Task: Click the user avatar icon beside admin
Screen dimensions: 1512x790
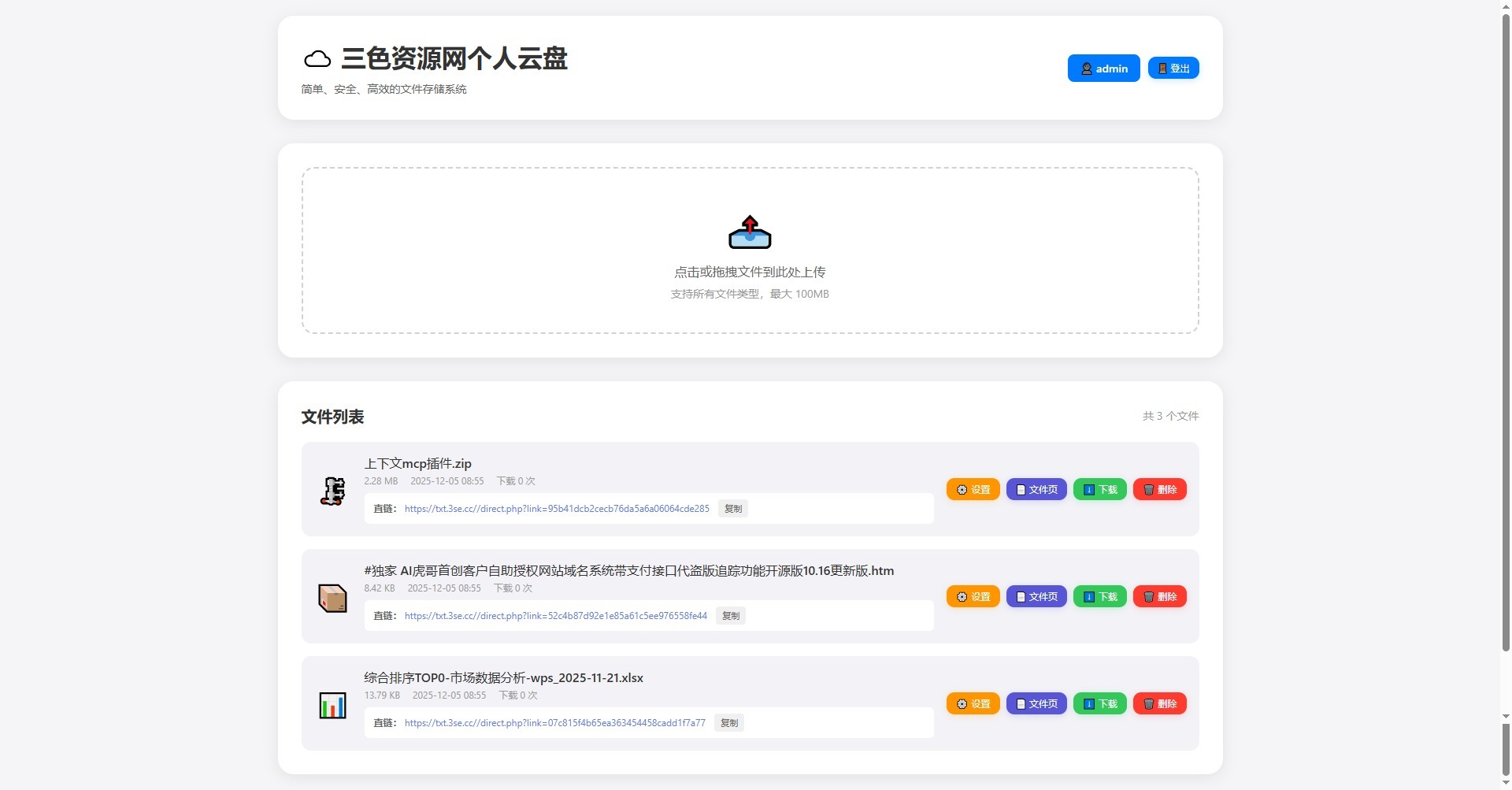Action: point(1086,69)
